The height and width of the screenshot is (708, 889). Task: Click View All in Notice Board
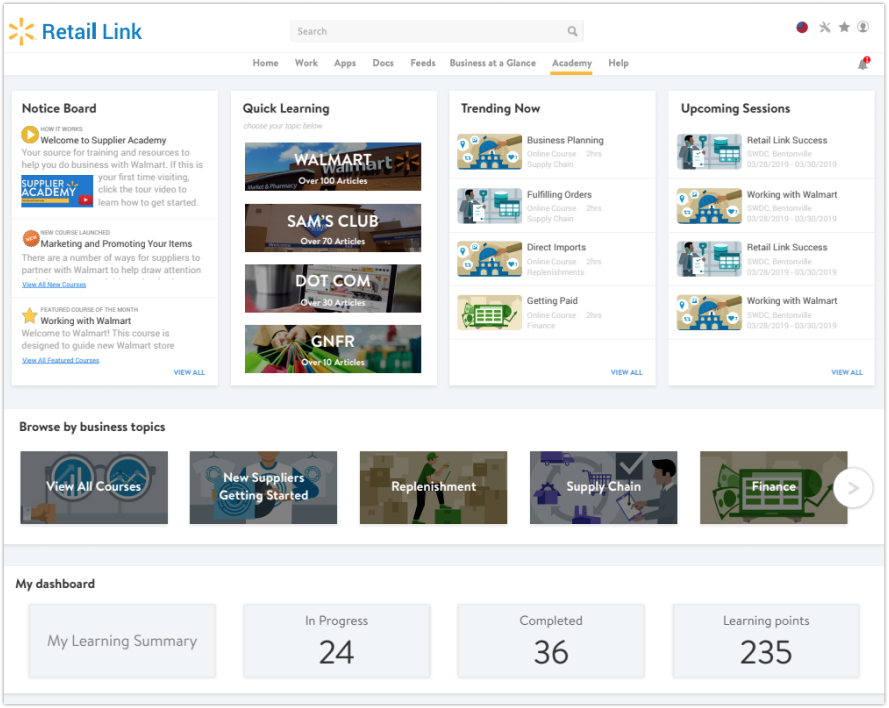coord(189,372)
